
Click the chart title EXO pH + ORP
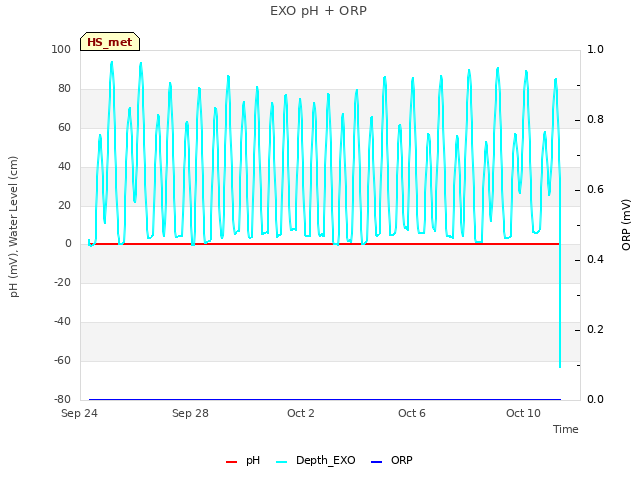pyautogui.click(x=318, y=11)
